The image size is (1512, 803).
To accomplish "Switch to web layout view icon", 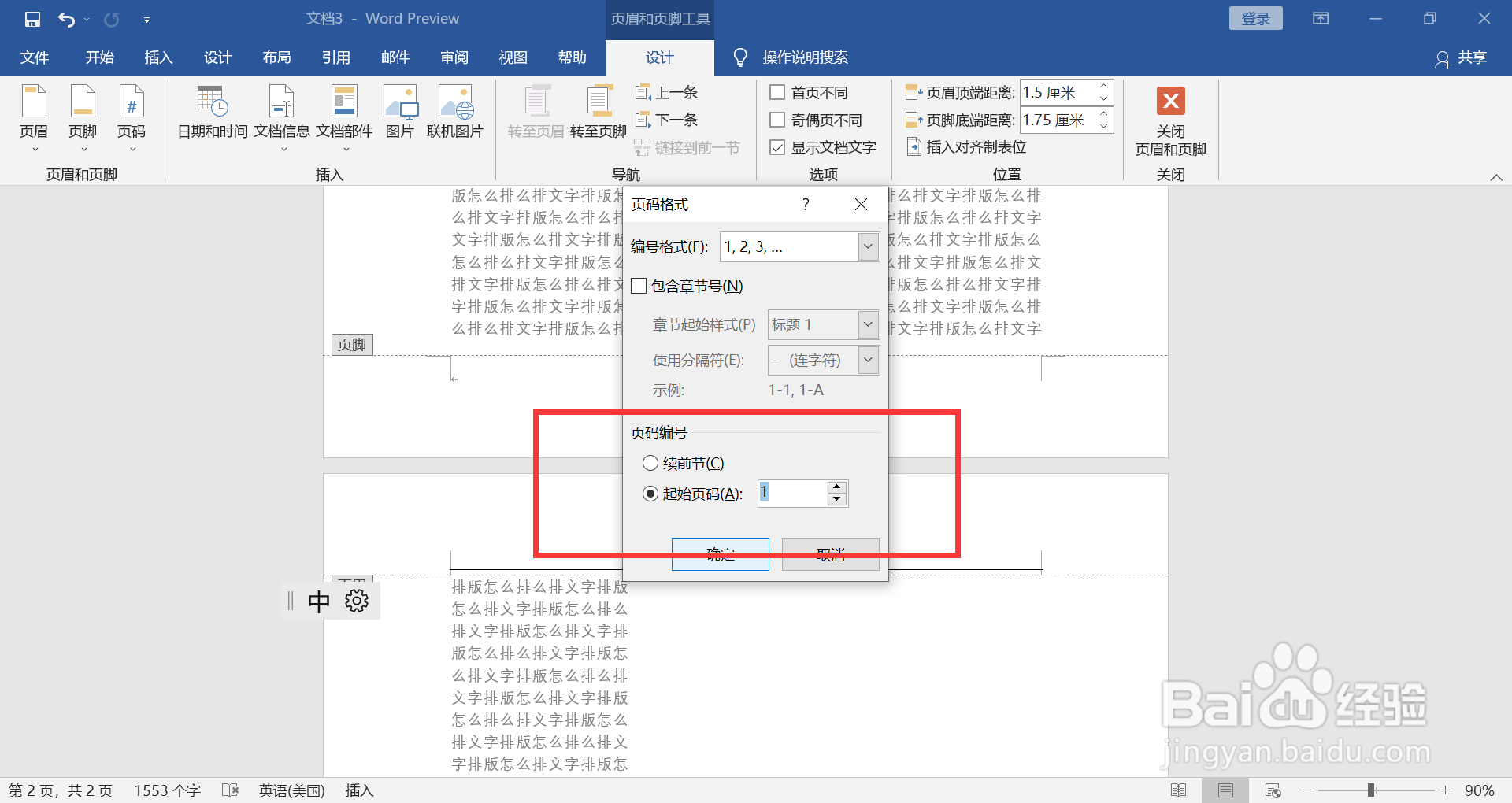I will pos(1273,790).
